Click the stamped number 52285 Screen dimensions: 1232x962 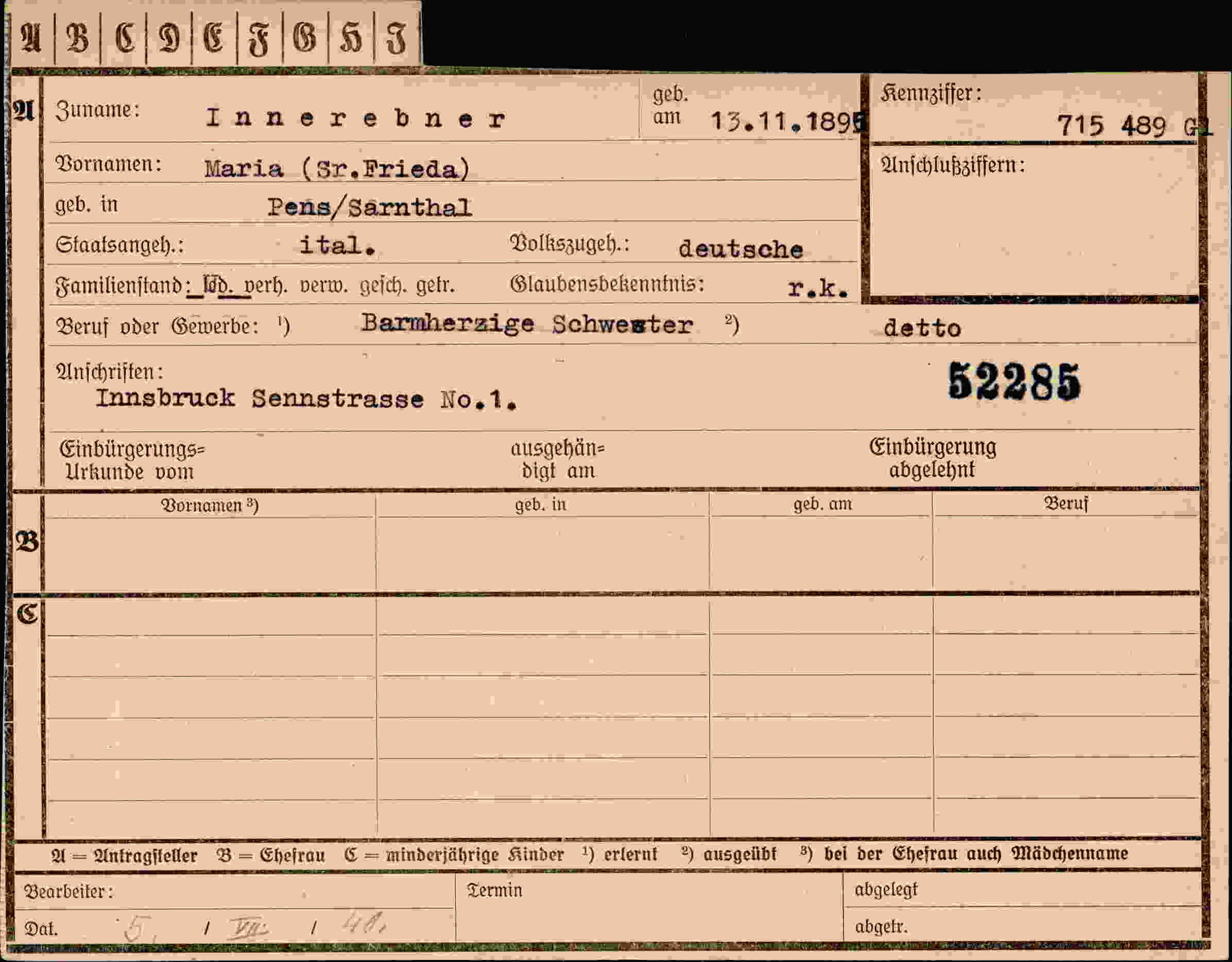click(1014, 381)
